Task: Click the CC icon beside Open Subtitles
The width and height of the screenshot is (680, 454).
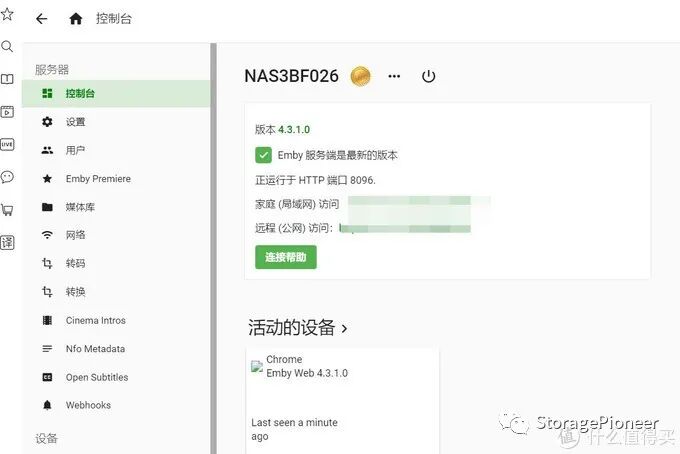Action: pos(47,377)
